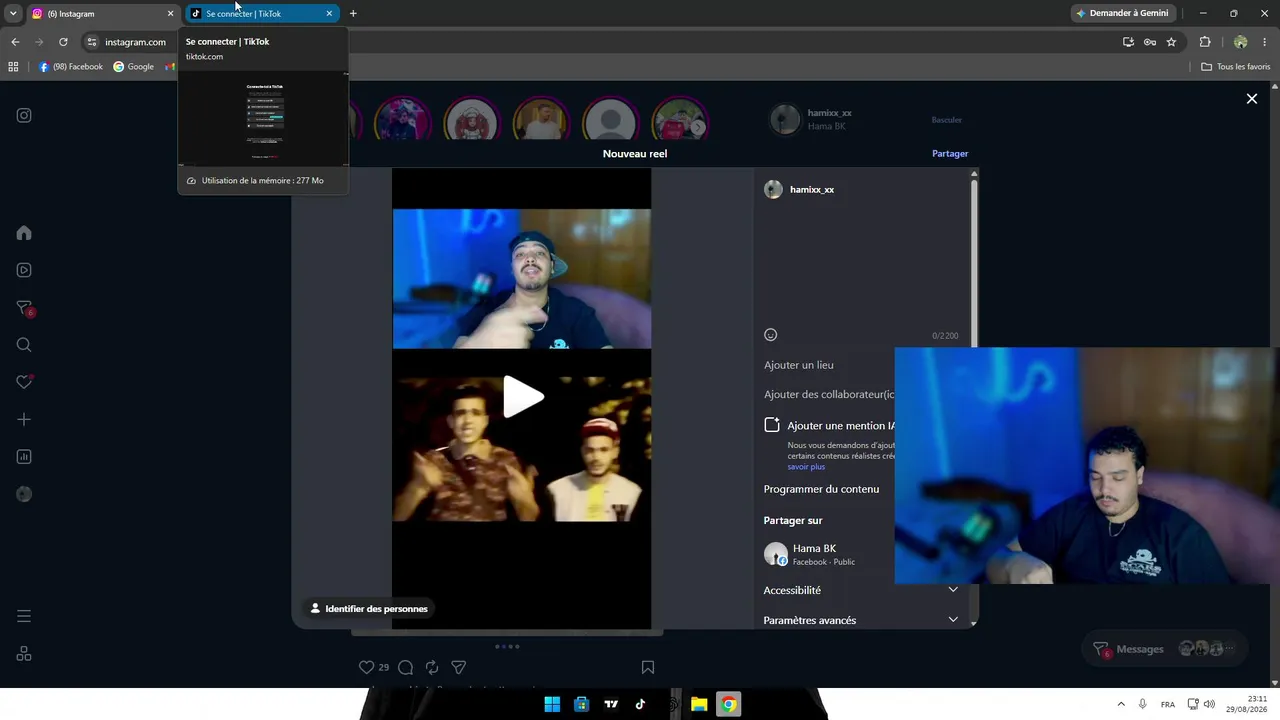This screenshot has height=720, width=1280.
Task: Open the floating Messages button
Action: click(x=1164, y=649)
